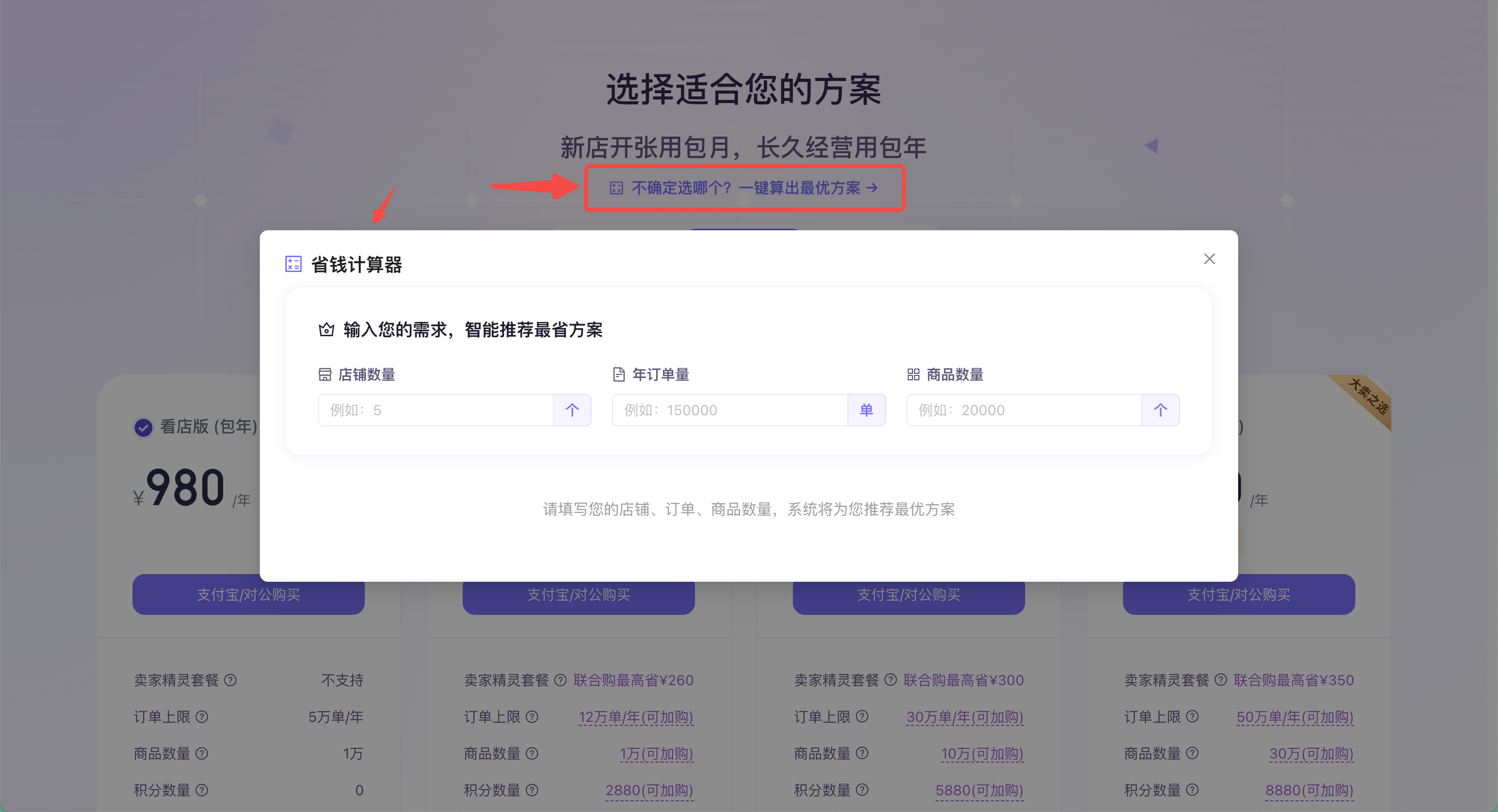The width and height of the screenshot is (1498, 812).
Task: Click help icon by 积分数量 in 2880 card
Action: point(532,790)
